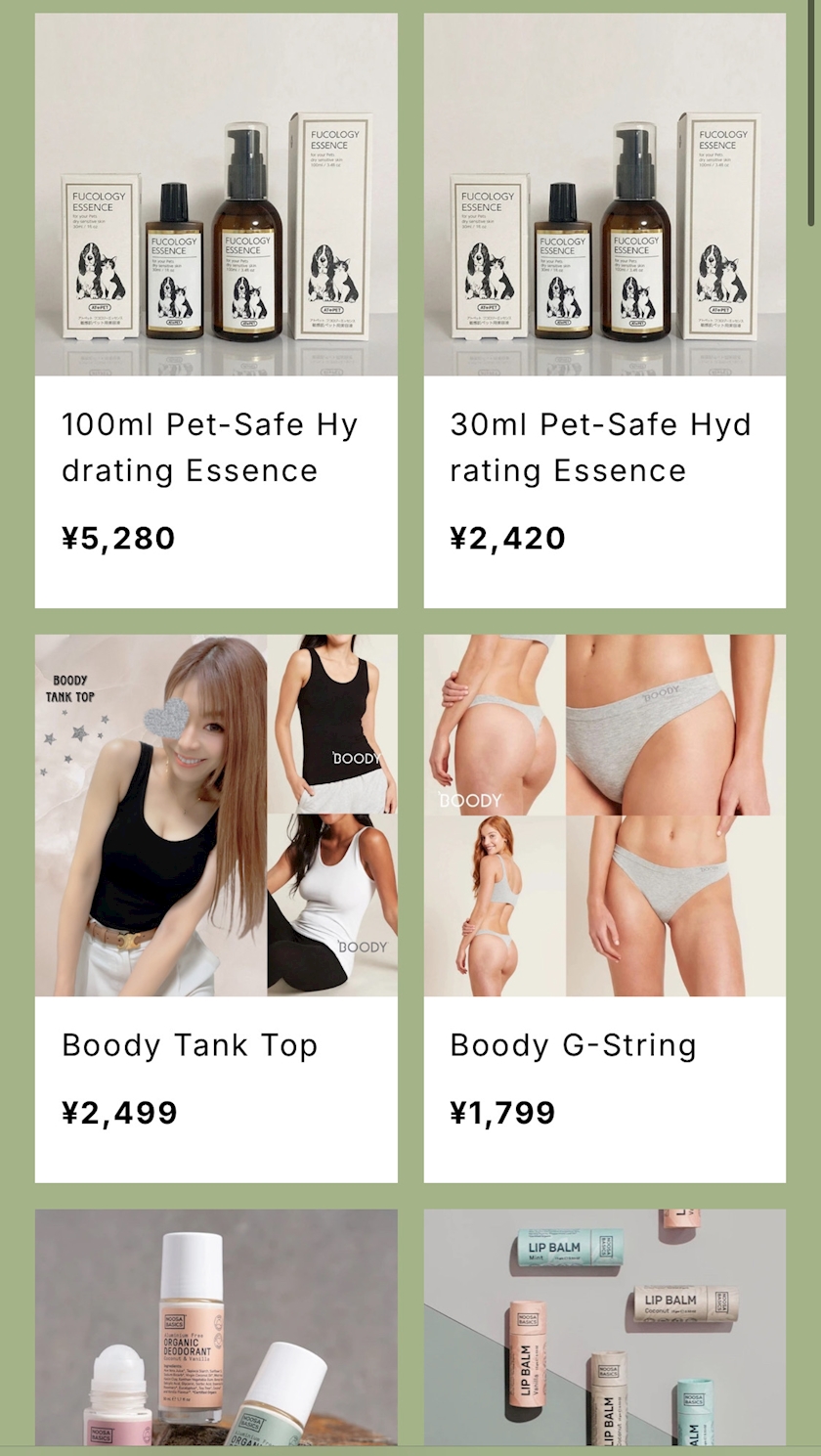
Task: Click the Boody Tank Top title
Action: tap(190, 1045)
